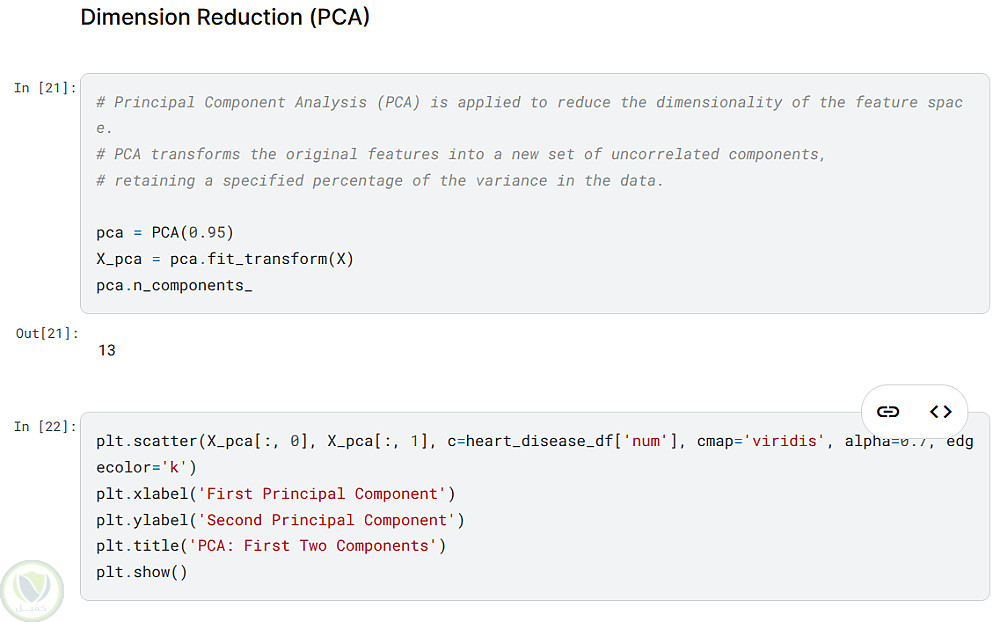
Task: Click the output value 13
Action: (107, 351)
